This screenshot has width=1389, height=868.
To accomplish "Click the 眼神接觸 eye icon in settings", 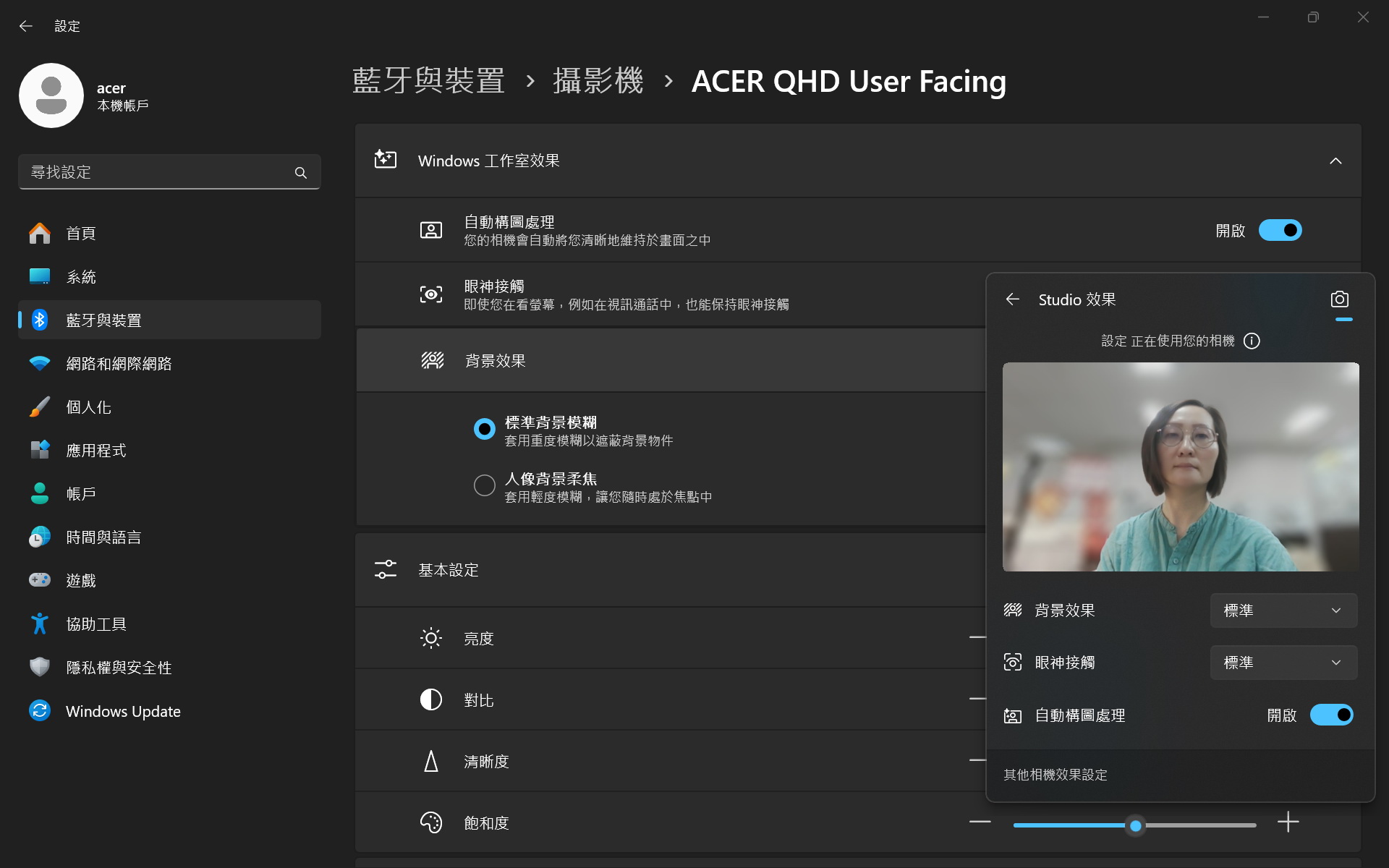I will coord(431,294).
